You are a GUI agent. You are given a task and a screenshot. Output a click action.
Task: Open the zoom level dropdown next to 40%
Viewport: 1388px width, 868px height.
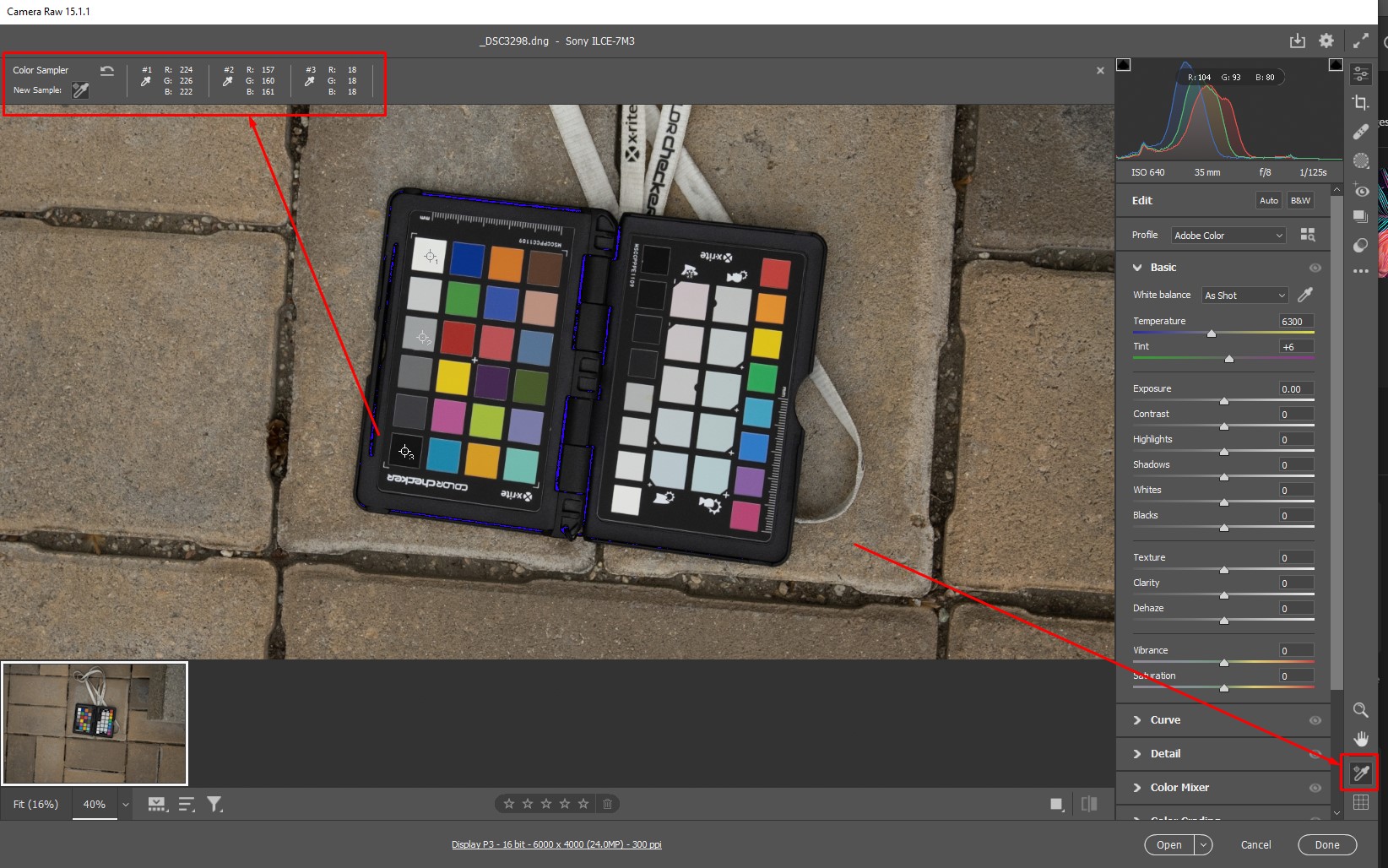tap(125, 804)
